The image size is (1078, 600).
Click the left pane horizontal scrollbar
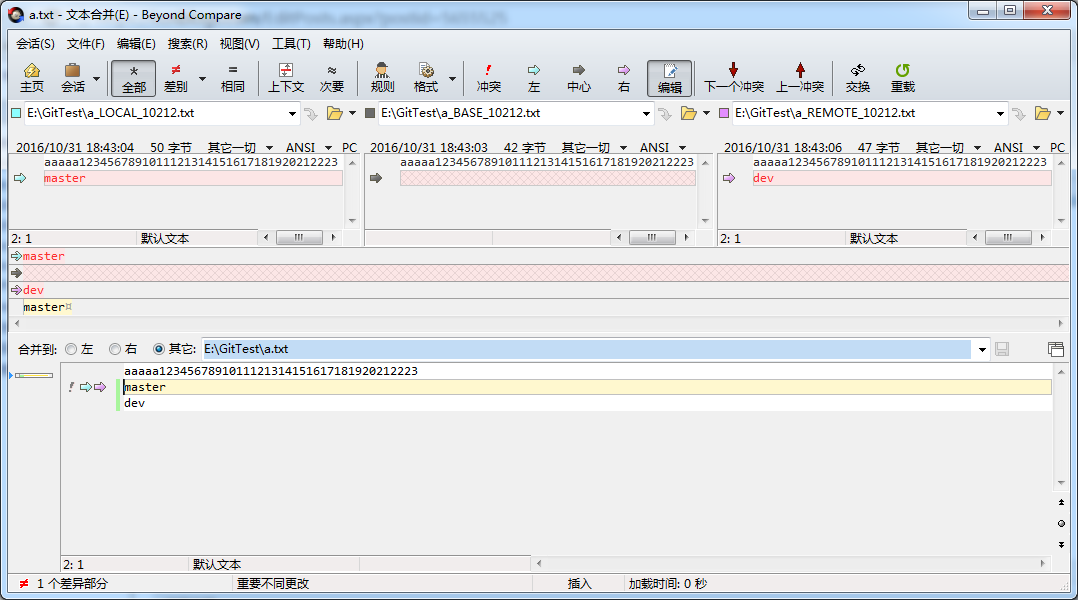[x=299, y=238]
